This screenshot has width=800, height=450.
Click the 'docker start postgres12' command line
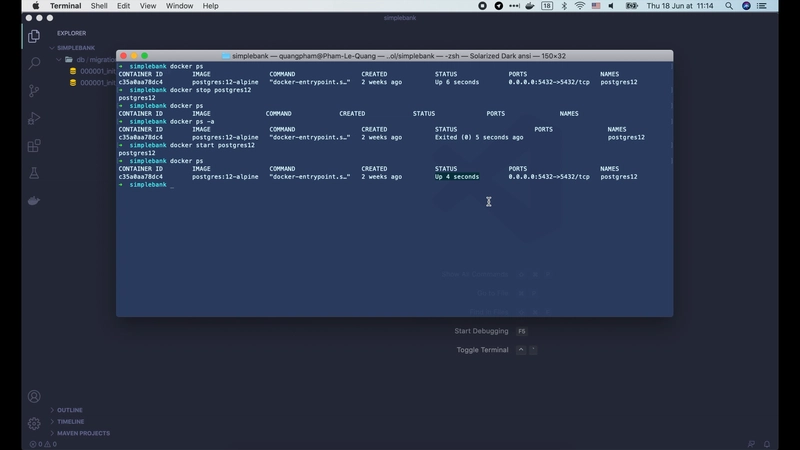(x=212, y=145)
